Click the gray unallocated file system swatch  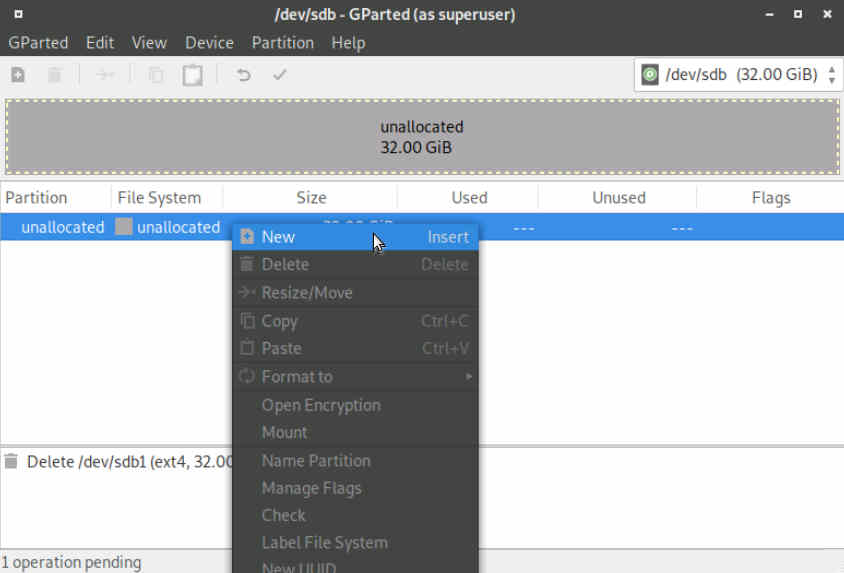(123, 227)
